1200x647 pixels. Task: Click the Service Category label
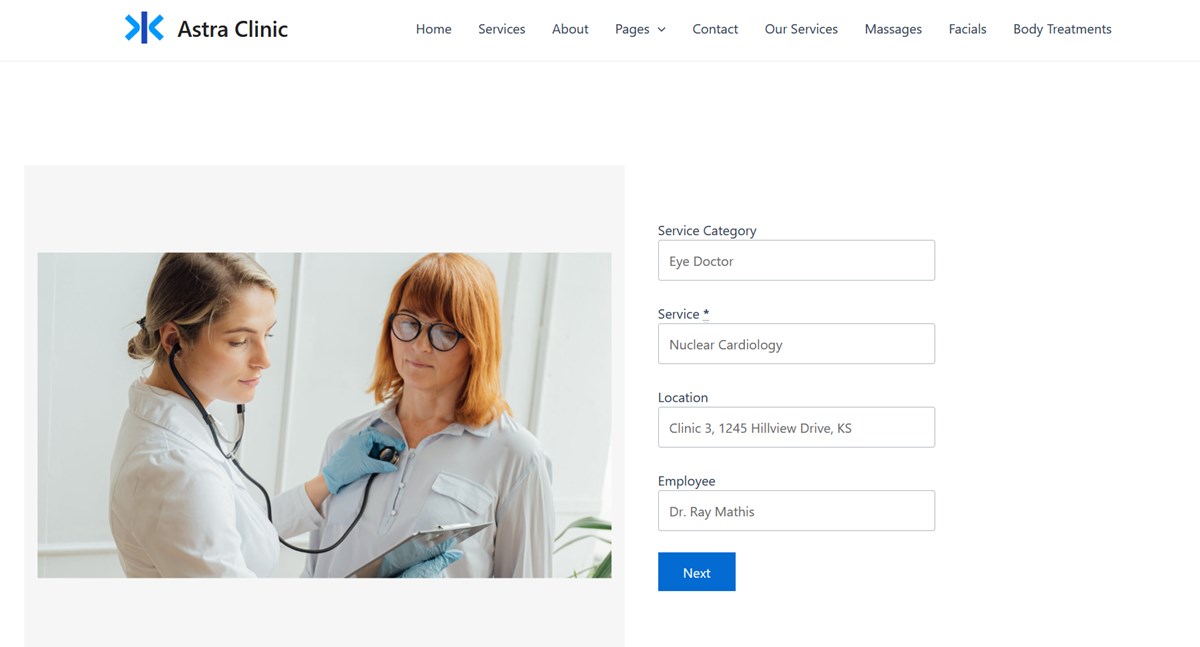pos(707,230)
